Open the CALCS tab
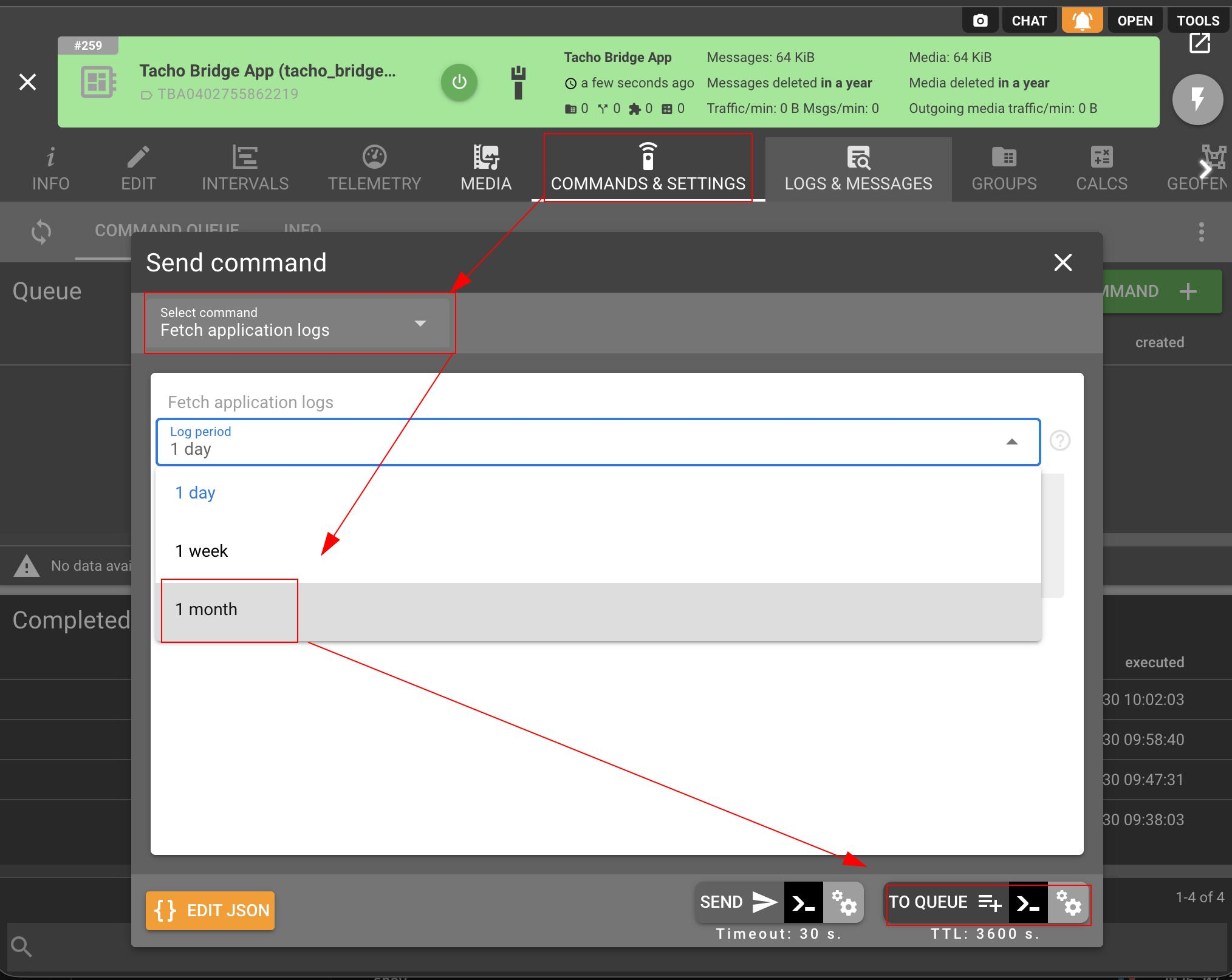The height and width of the screenshot is (980, 1232). tap(1102, 169)
